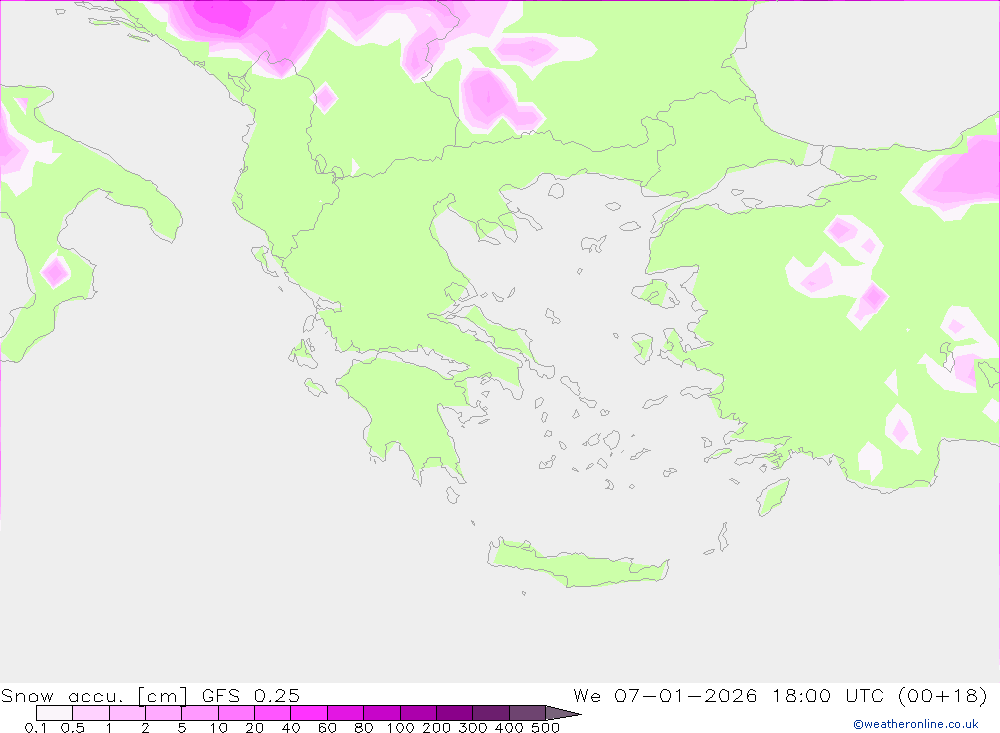Click the '100' legend scale value
The width and height of the screenshot is (1000, 733).
[401, 727]
